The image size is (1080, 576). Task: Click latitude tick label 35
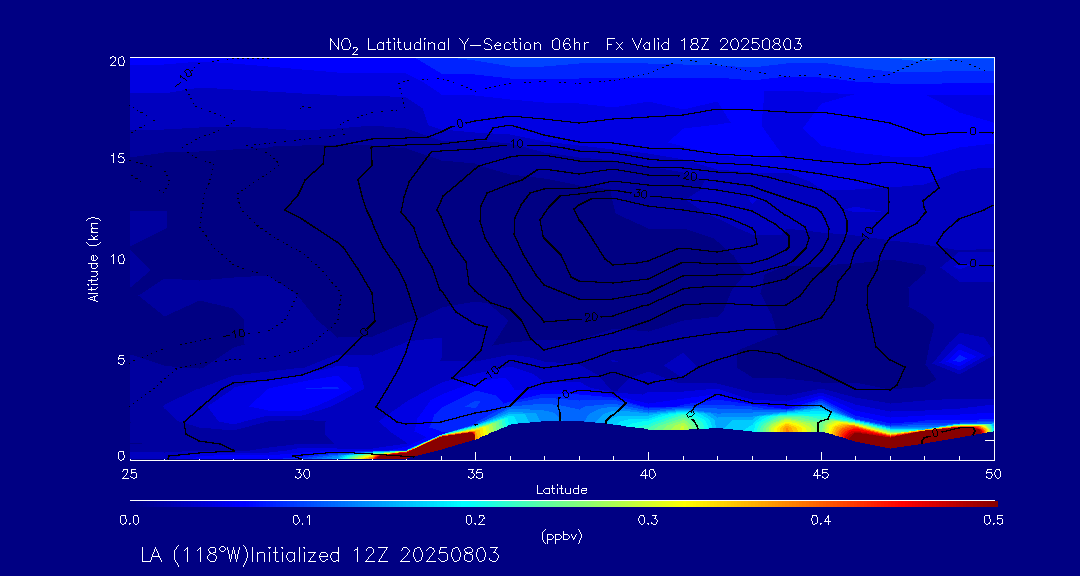[x=475, y=472]
